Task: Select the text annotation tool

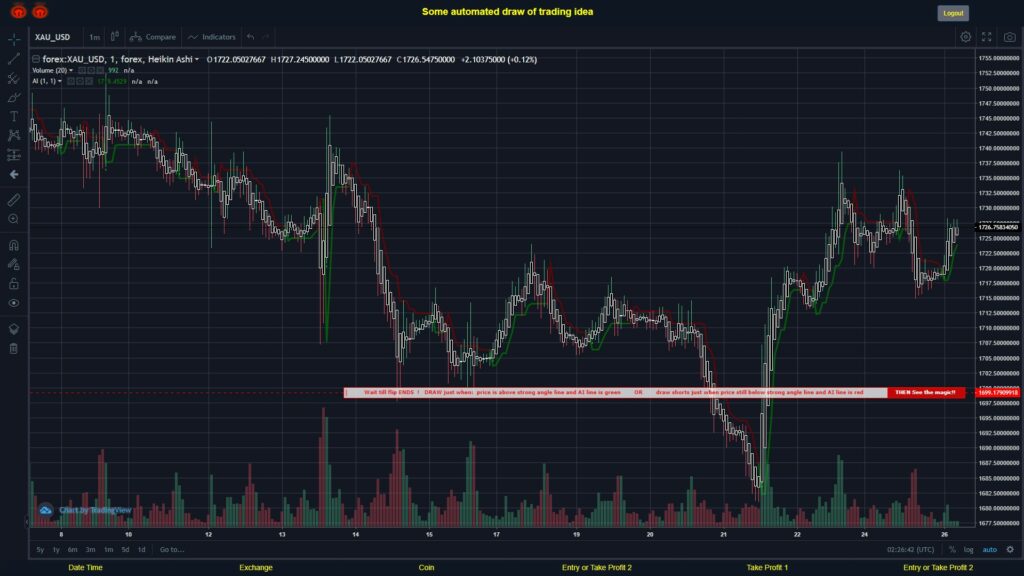Action: tap(14, 116)
